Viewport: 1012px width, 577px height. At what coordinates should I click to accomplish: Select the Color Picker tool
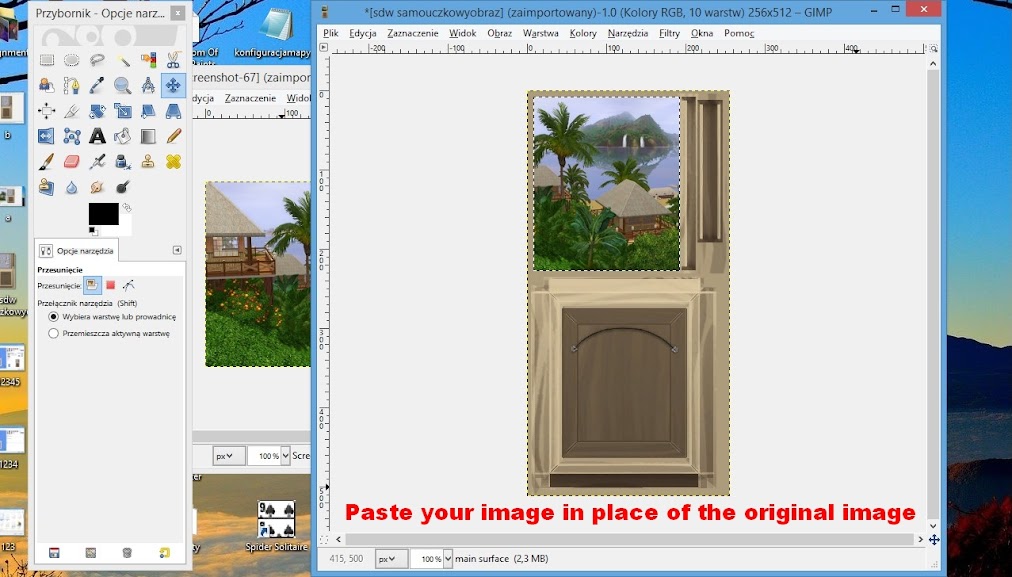tap(97, 85)
